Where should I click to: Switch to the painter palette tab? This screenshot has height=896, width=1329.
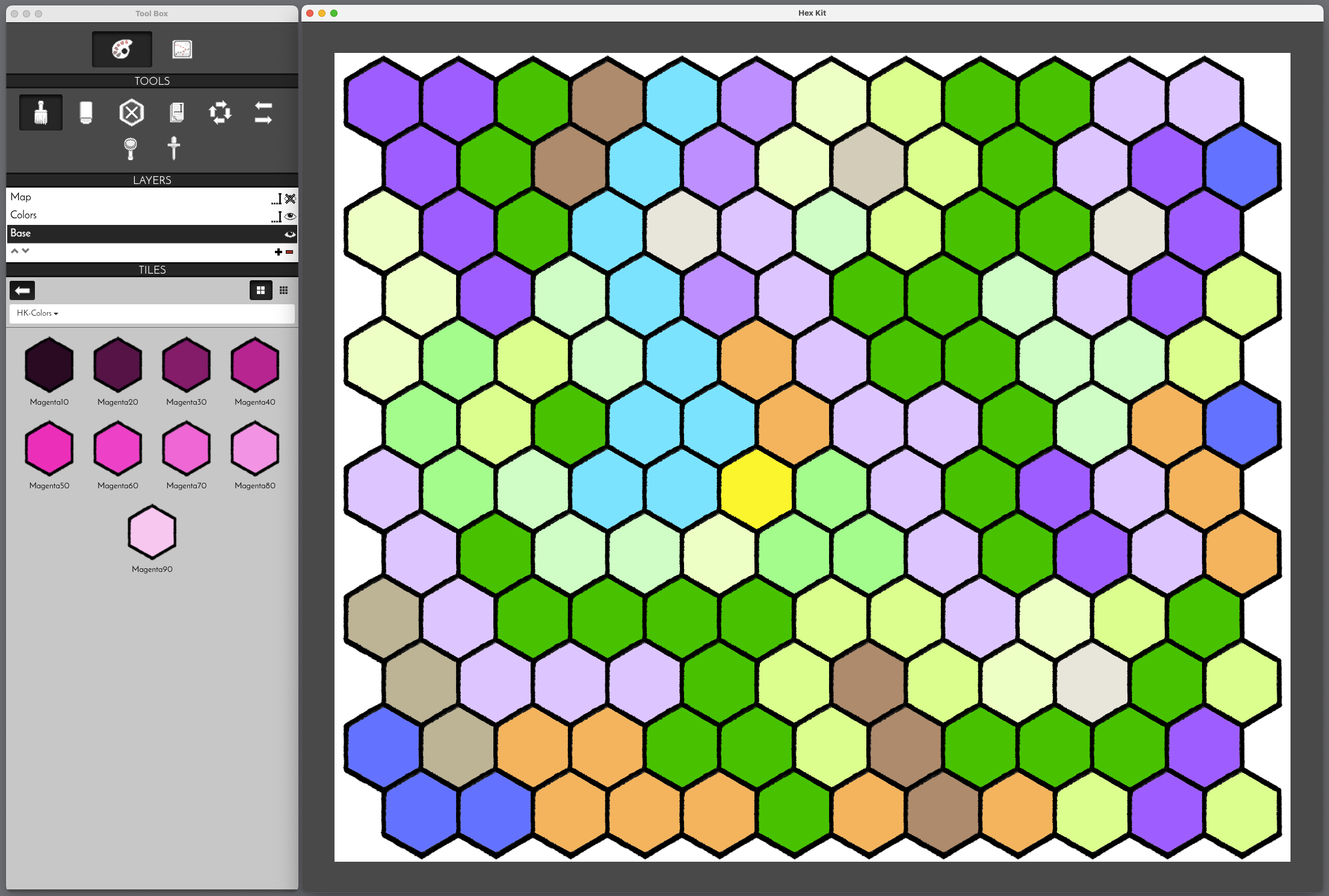coord(122,49)
